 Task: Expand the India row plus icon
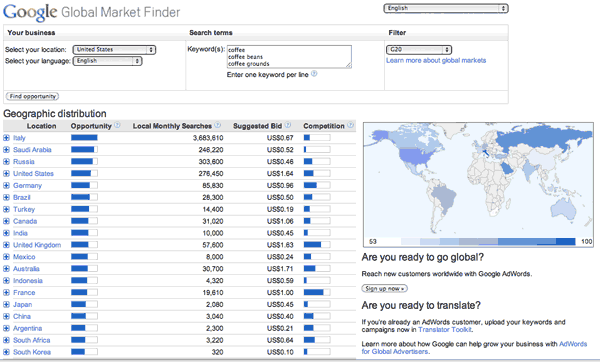(x=6, y=233)
